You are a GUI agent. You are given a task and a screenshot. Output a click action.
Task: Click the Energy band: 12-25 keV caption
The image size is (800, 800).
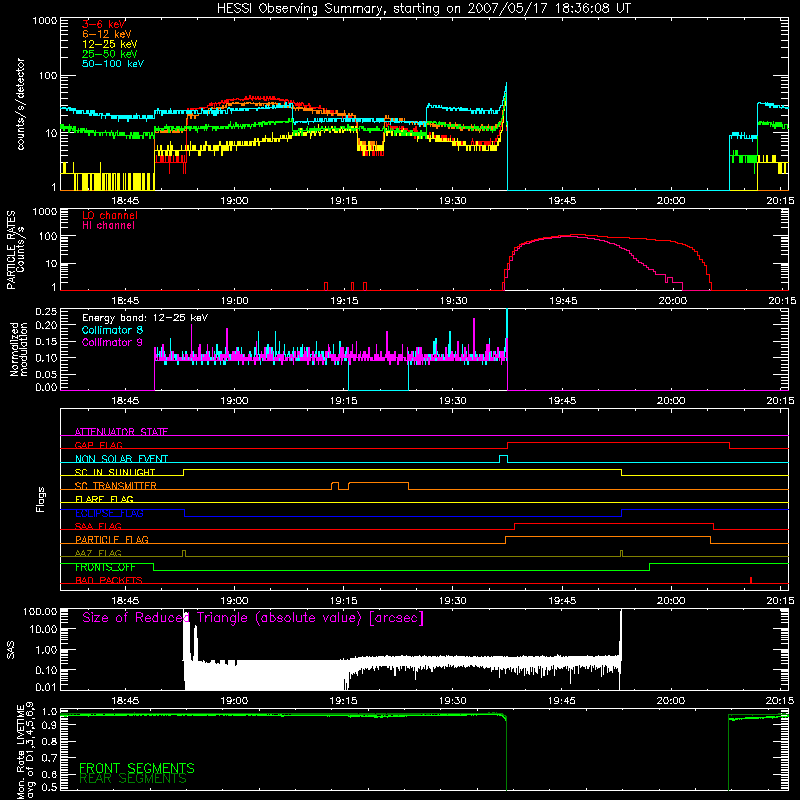click(145, 318)
